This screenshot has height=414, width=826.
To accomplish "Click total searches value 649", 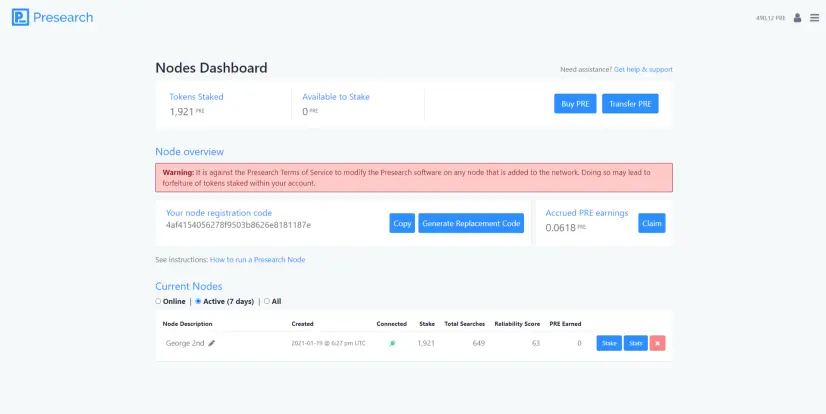I will coord(478,343).
